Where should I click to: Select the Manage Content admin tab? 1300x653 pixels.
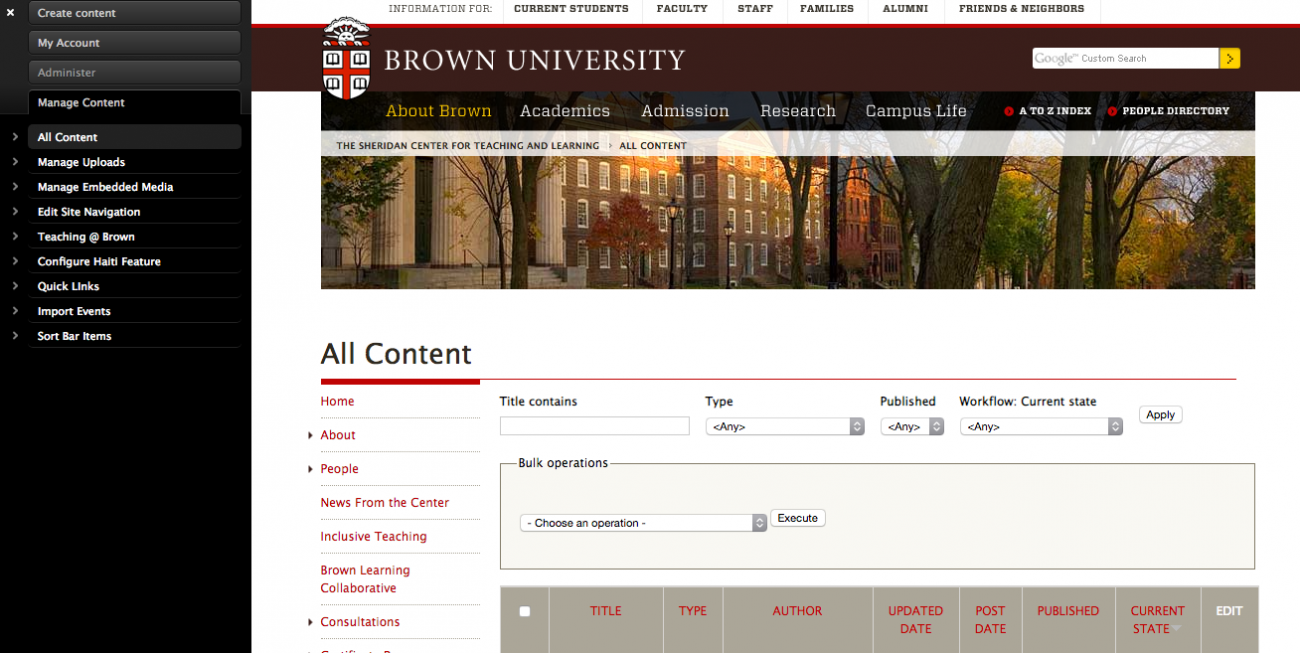tap(135, 103)
